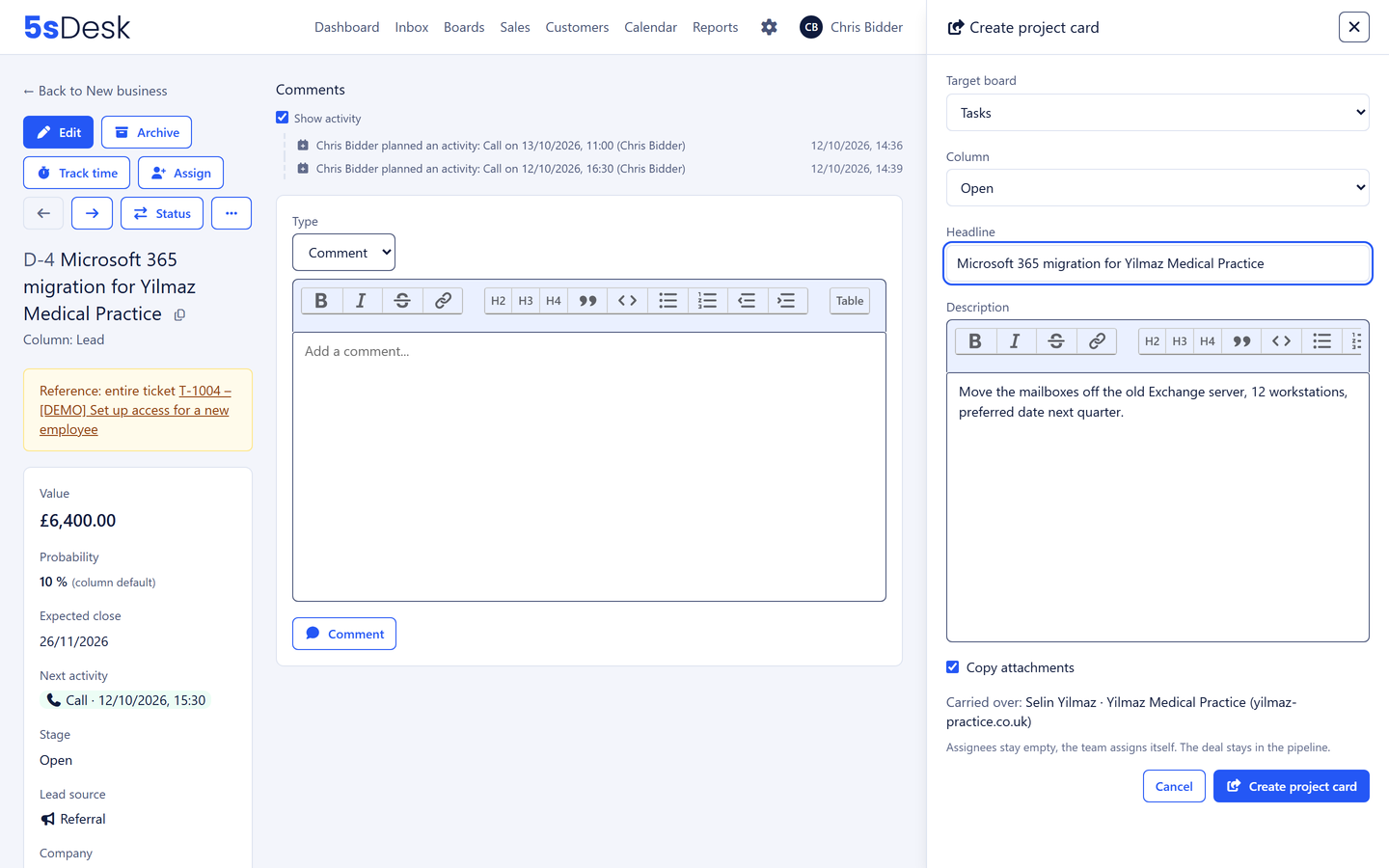Insert code in the comment editor
The width and height of the screenshot is (1389, 868).
click(x=627, y=301)
